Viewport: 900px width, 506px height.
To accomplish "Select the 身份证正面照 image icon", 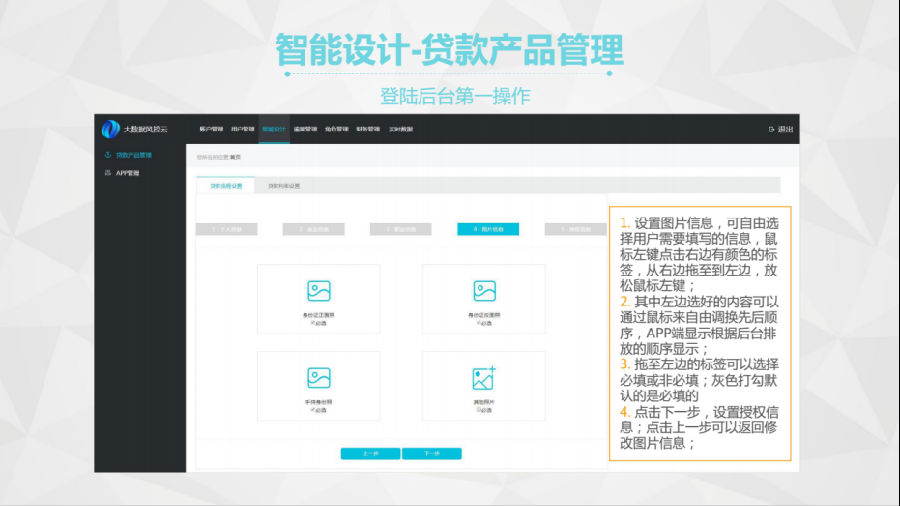I will coord(318,290).
